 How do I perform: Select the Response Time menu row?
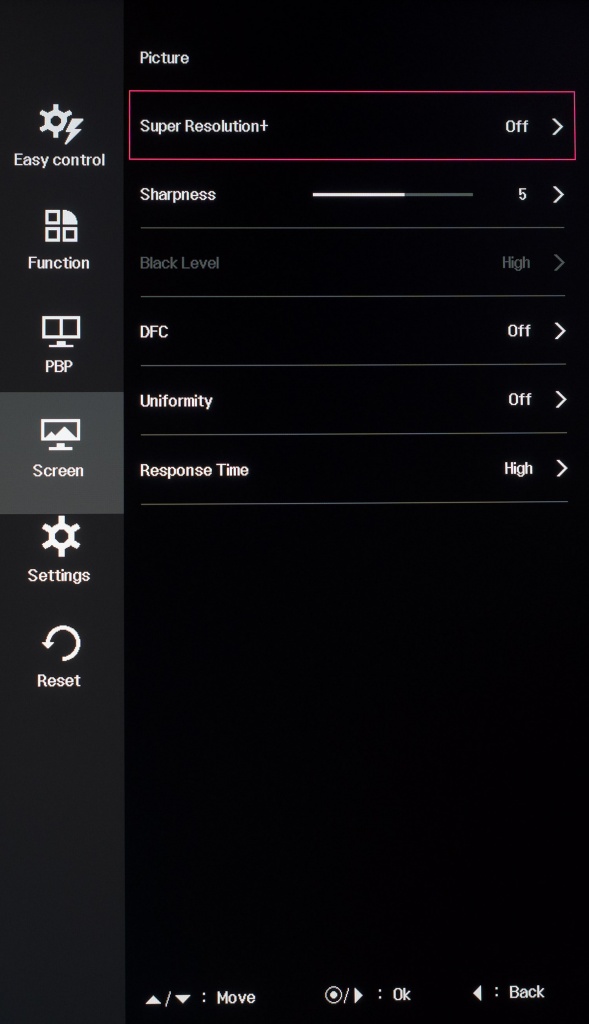pyautogui.click(x=353, y=468)
